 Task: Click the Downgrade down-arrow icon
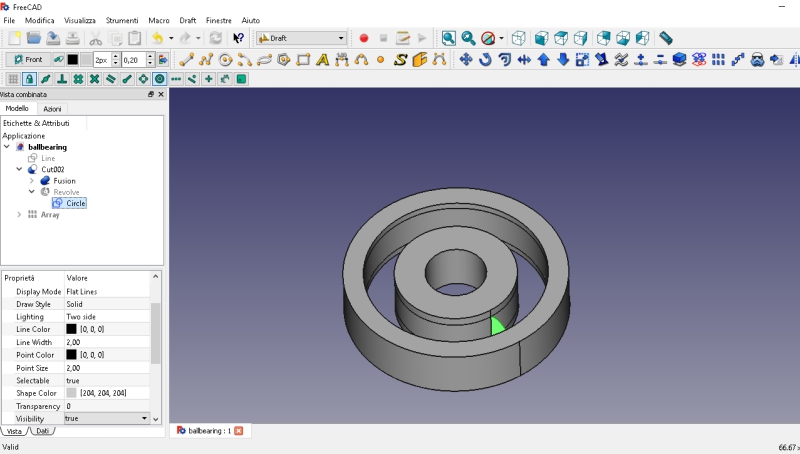pyautogui.click(x=563, y=60)
